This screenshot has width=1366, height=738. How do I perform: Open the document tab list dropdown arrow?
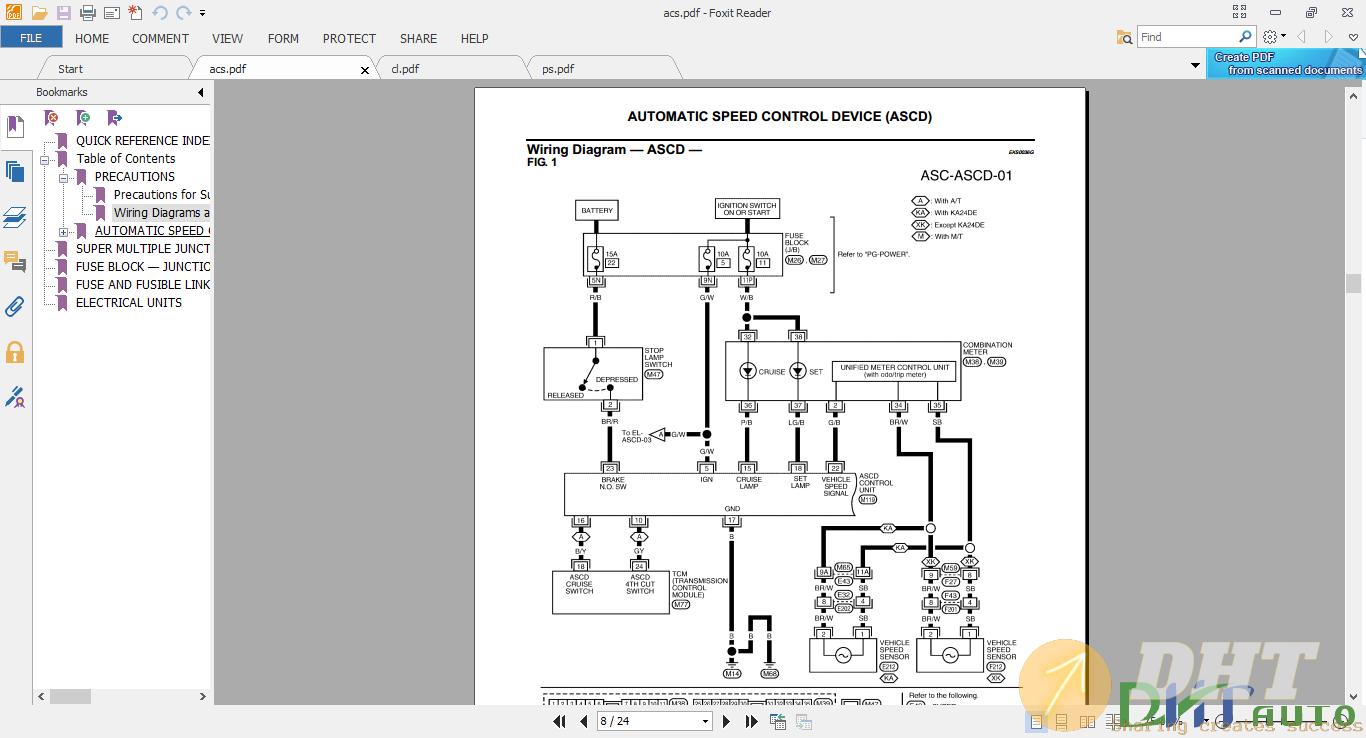1195,66
